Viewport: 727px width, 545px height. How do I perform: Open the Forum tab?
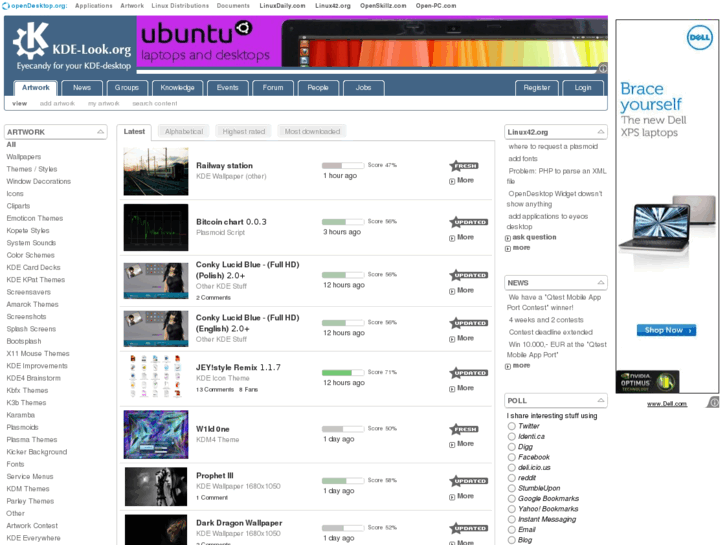[273, 88]
